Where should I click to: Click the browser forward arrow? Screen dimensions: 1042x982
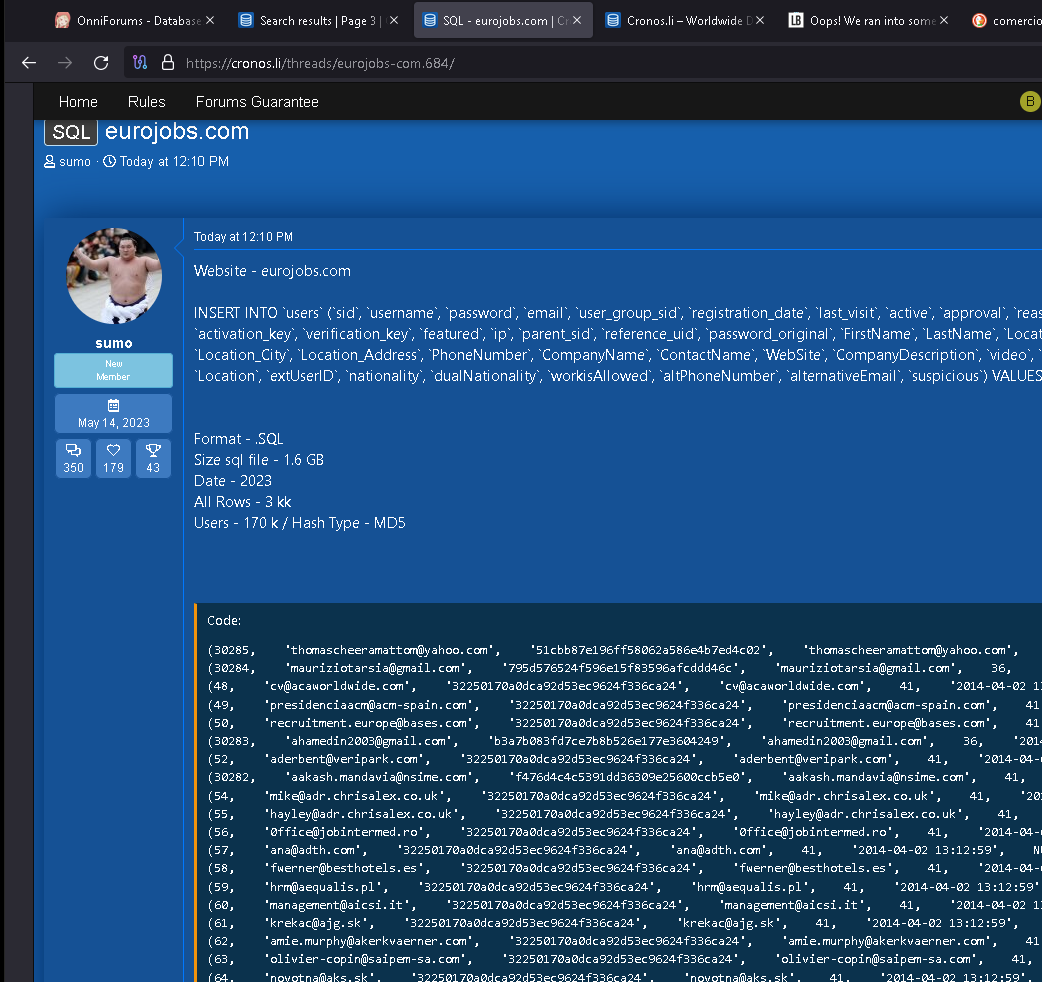pyautogui.click(x=65, y=63)
